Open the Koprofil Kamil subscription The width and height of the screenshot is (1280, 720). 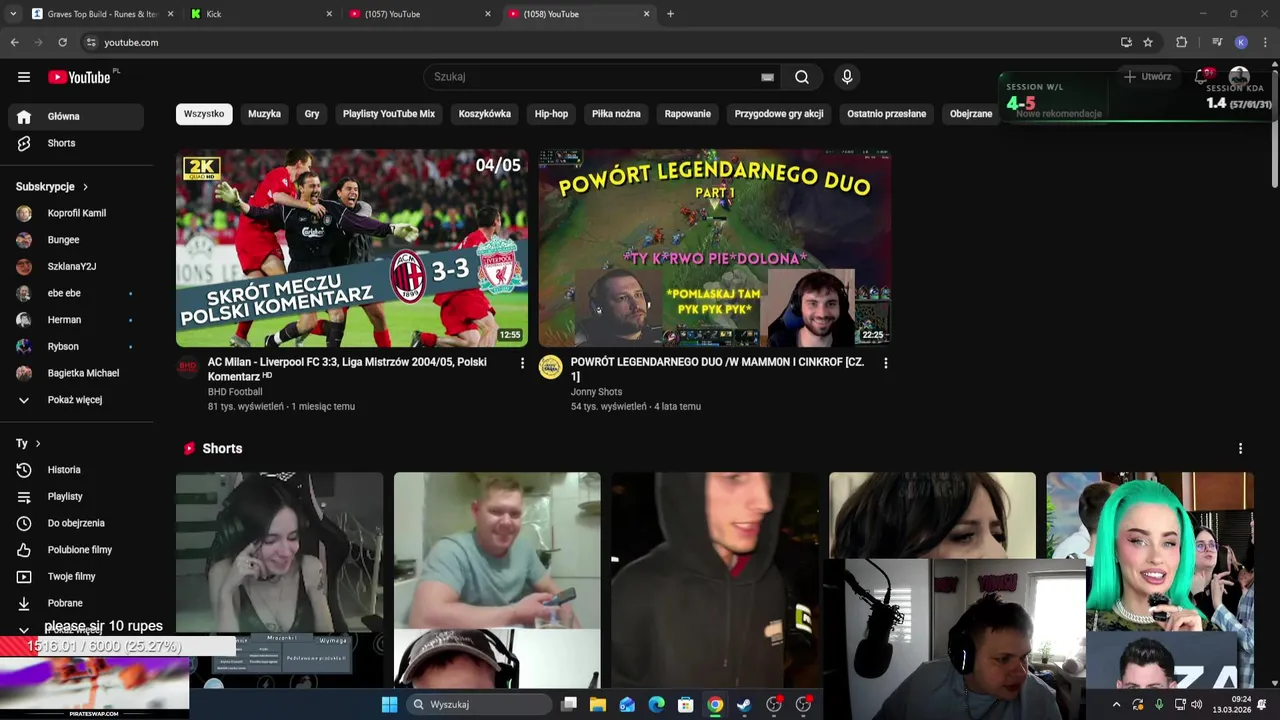[76, 213]
